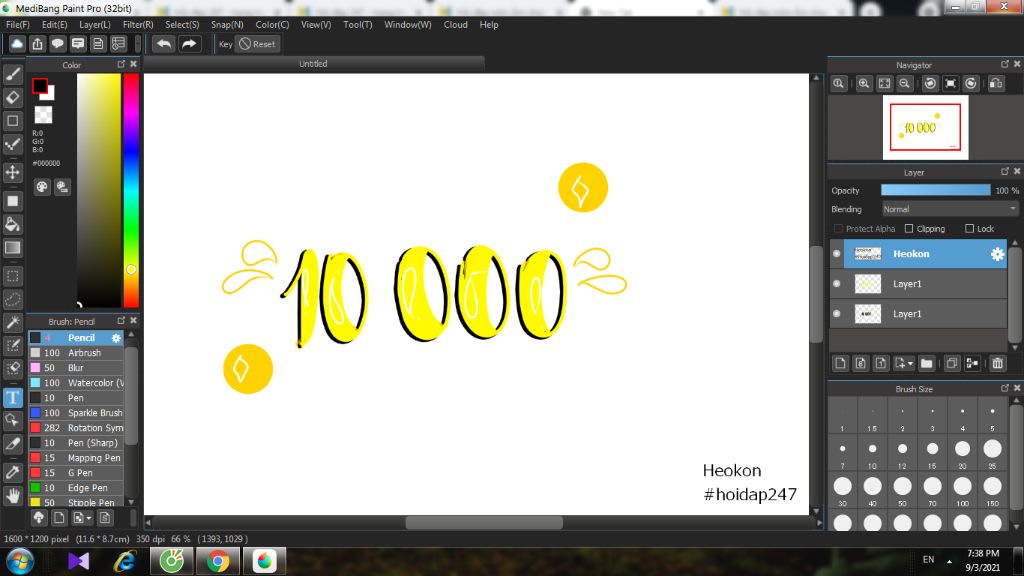Viewport: 1024px width, 576px height.
Task: Click the cloud icon in top toolbar
Action: point(17,44)
